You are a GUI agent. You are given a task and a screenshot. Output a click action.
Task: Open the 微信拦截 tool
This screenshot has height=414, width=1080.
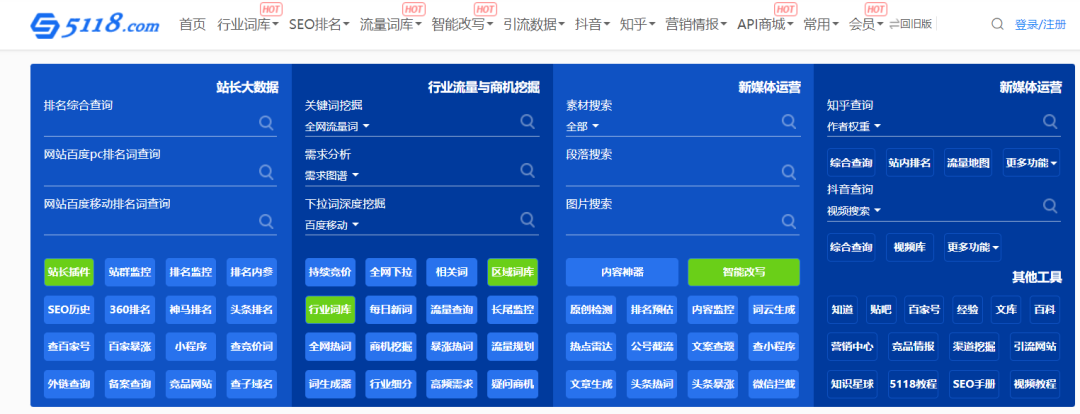point(774,384)
